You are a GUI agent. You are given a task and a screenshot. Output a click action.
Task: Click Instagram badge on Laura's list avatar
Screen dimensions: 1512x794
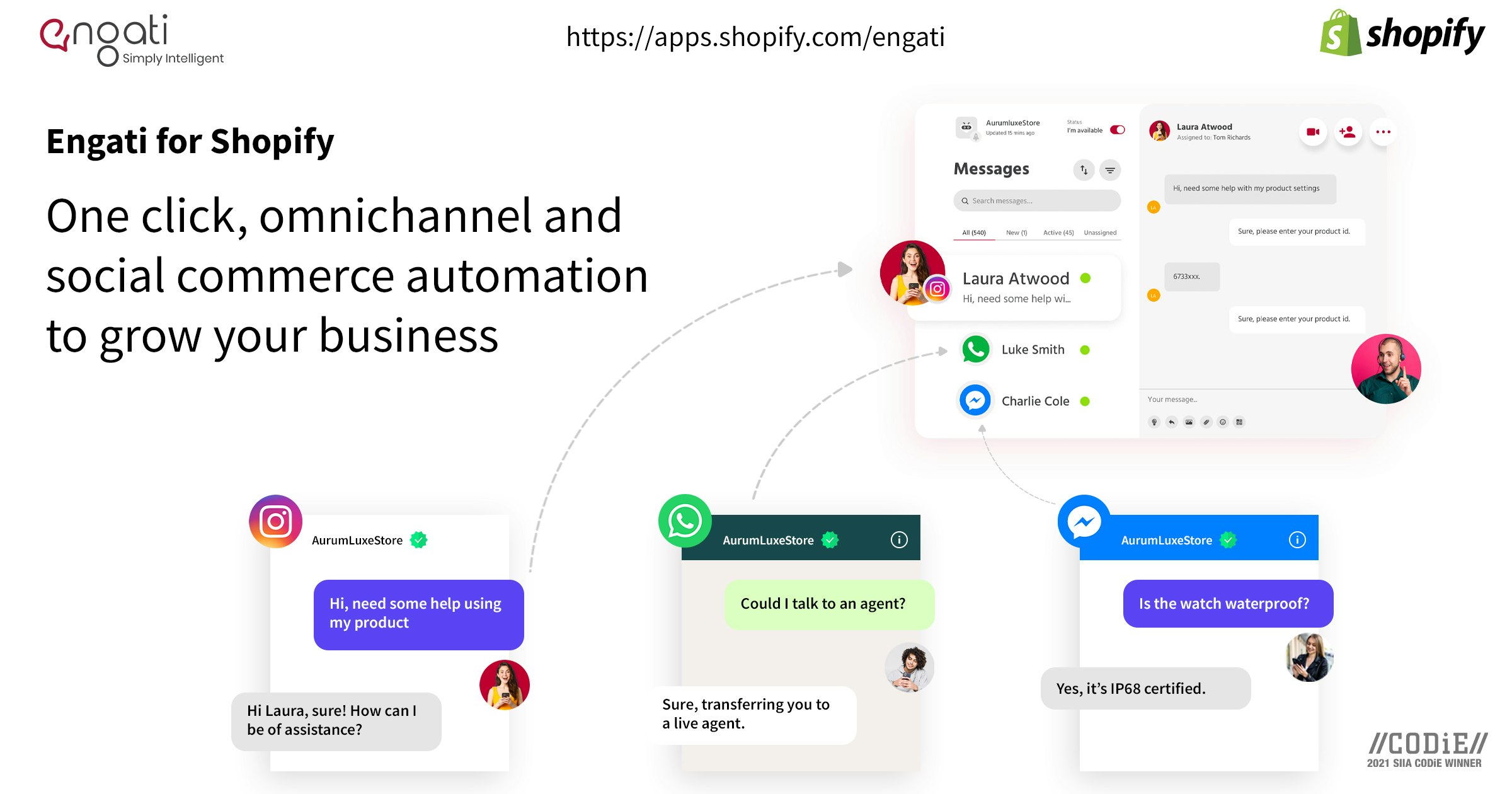[x=937, y=289]
